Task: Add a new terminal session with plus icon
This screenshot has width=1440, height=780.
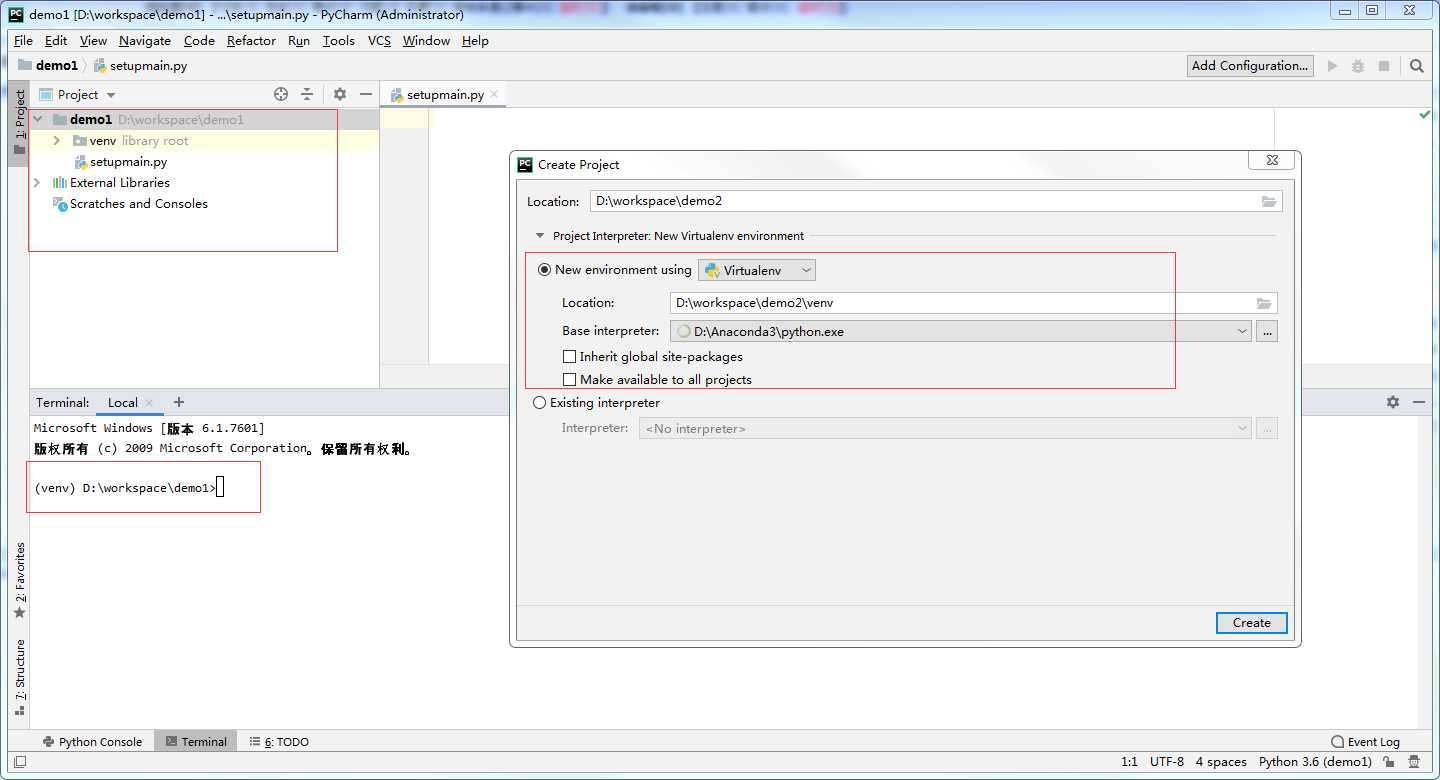Action: tap(179, 402)
